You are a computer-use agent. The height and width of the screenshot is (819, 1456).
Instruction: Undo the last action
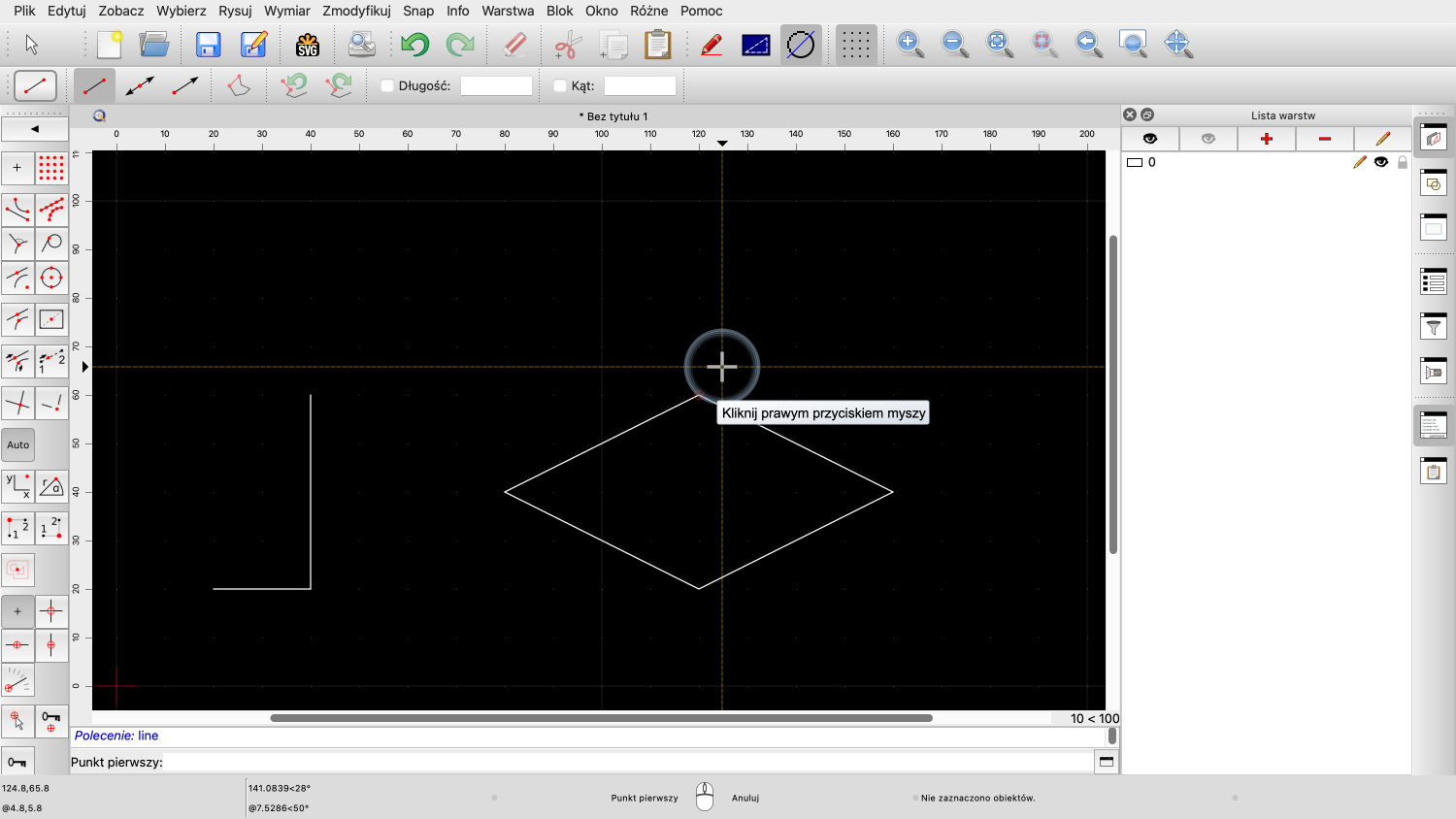pos(414,45)
